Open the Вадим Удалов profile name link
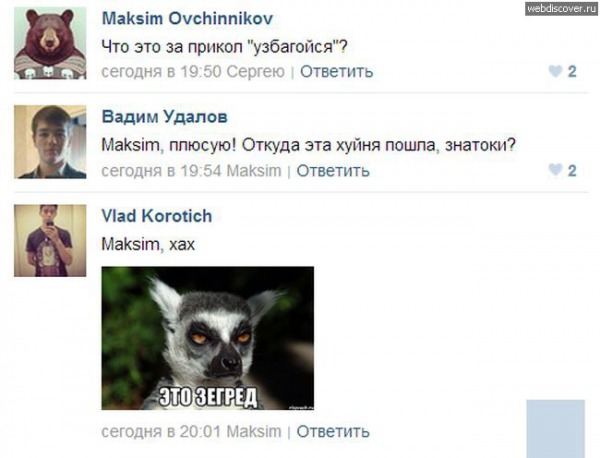Image resolution: width=600 pixels, height=458 pixels. pyautogui.click(x=165, y=117)
